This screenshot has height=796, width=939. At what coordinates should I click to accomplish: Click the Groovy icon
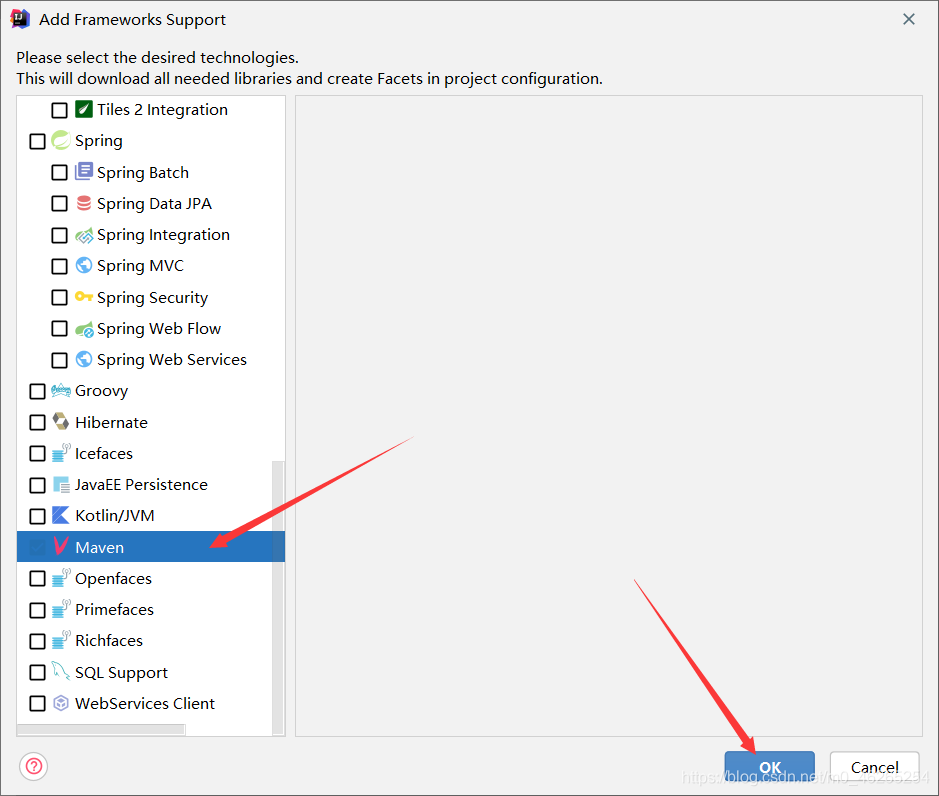(61, 391)
